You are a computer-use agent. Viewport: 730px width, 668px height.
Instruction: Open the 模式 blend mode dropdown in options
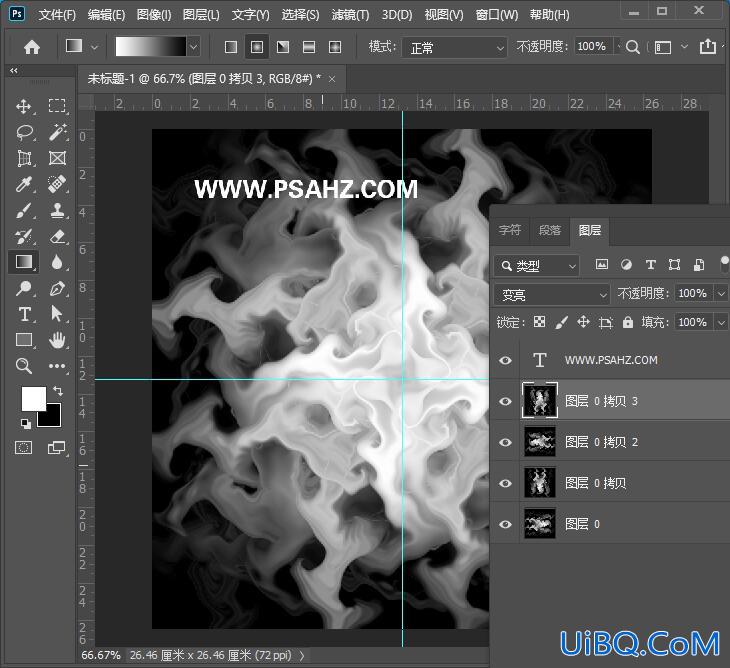click(454, 47)
